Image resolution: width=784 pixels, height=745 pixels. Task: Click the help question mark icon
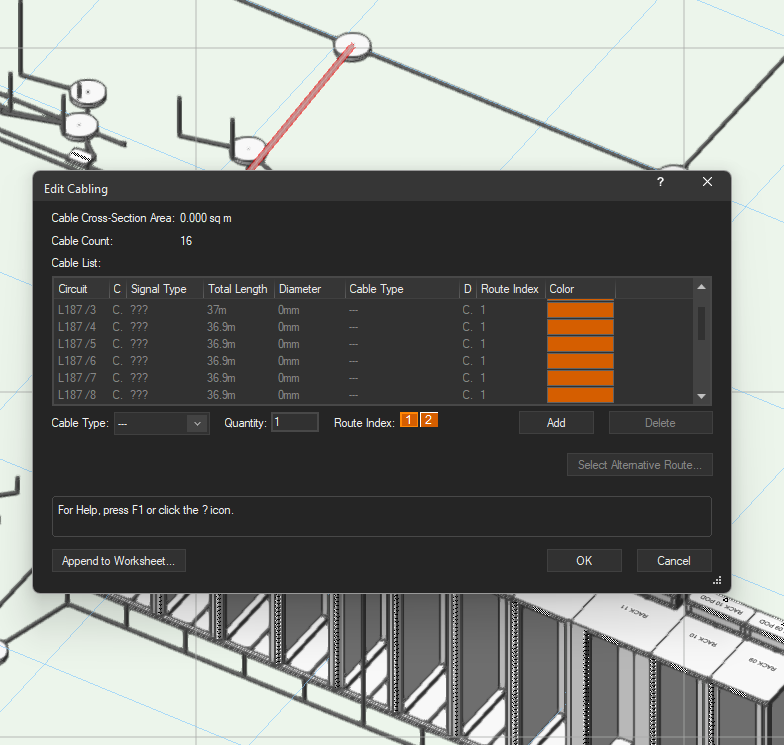pyautogui.click(x=660, y=182)
